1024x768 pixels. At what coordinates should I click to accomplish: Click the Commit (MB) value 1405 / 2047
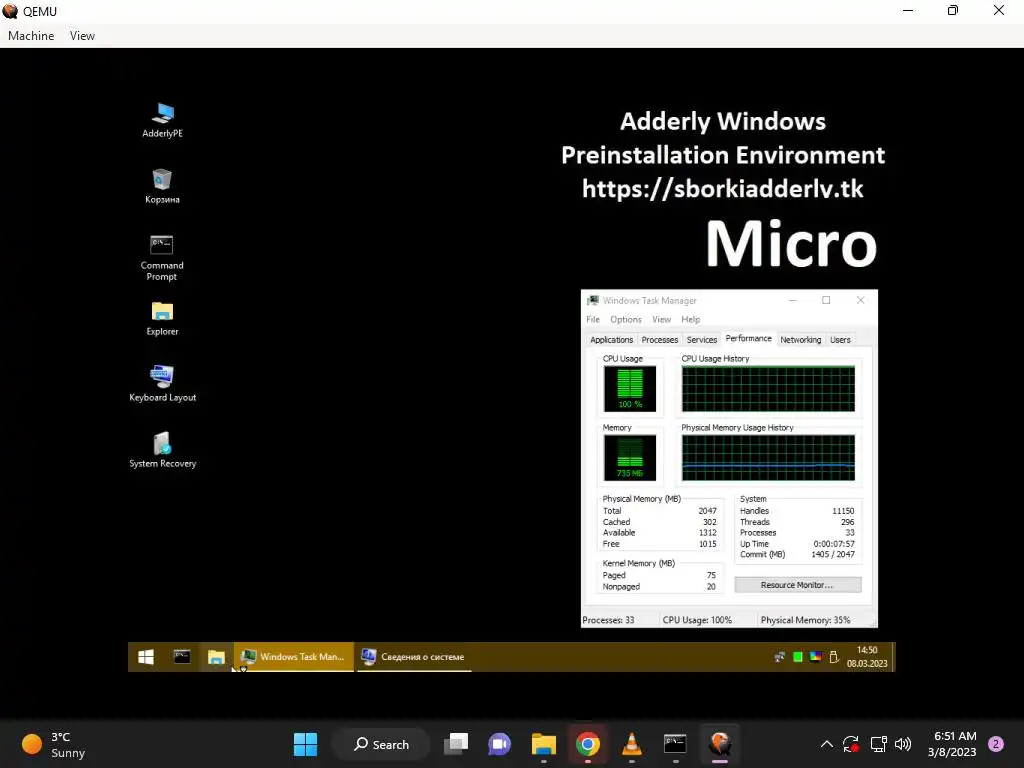tap(833, 554)
